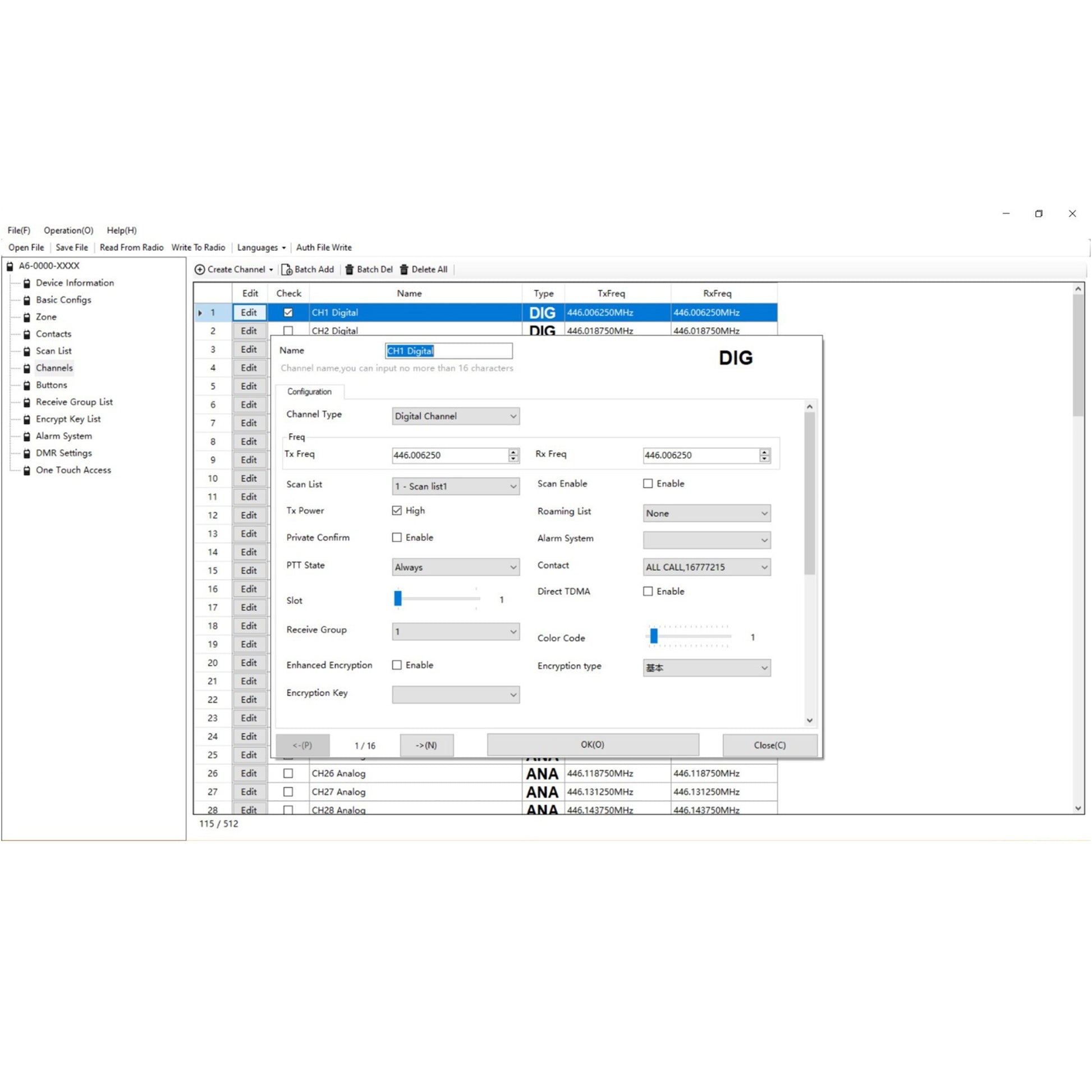Image resolution: width=1092 pixels, height=1092 pixels.
Task: Enable the Direct TDMA checkbox
Action: click(648, 591)
